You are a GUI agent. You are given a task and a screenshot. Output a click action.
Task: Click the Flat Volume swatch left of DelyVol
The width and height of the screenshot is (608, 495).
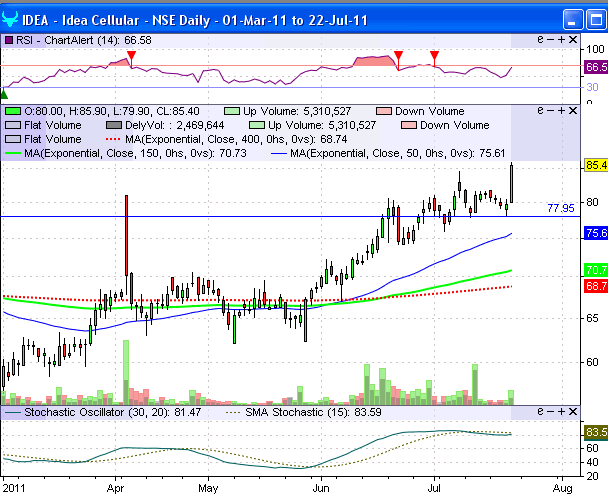click(13, 125)
